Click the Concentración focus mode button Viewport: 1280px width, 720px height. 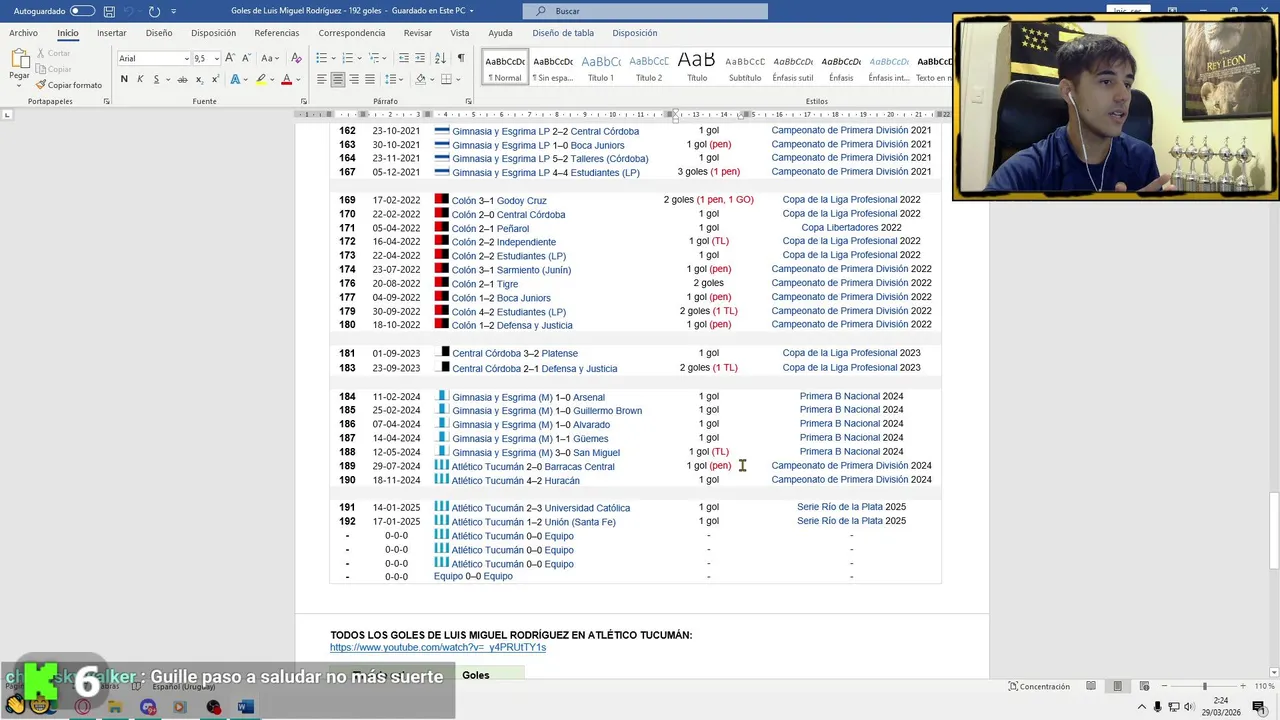[x=1040, y=687]
